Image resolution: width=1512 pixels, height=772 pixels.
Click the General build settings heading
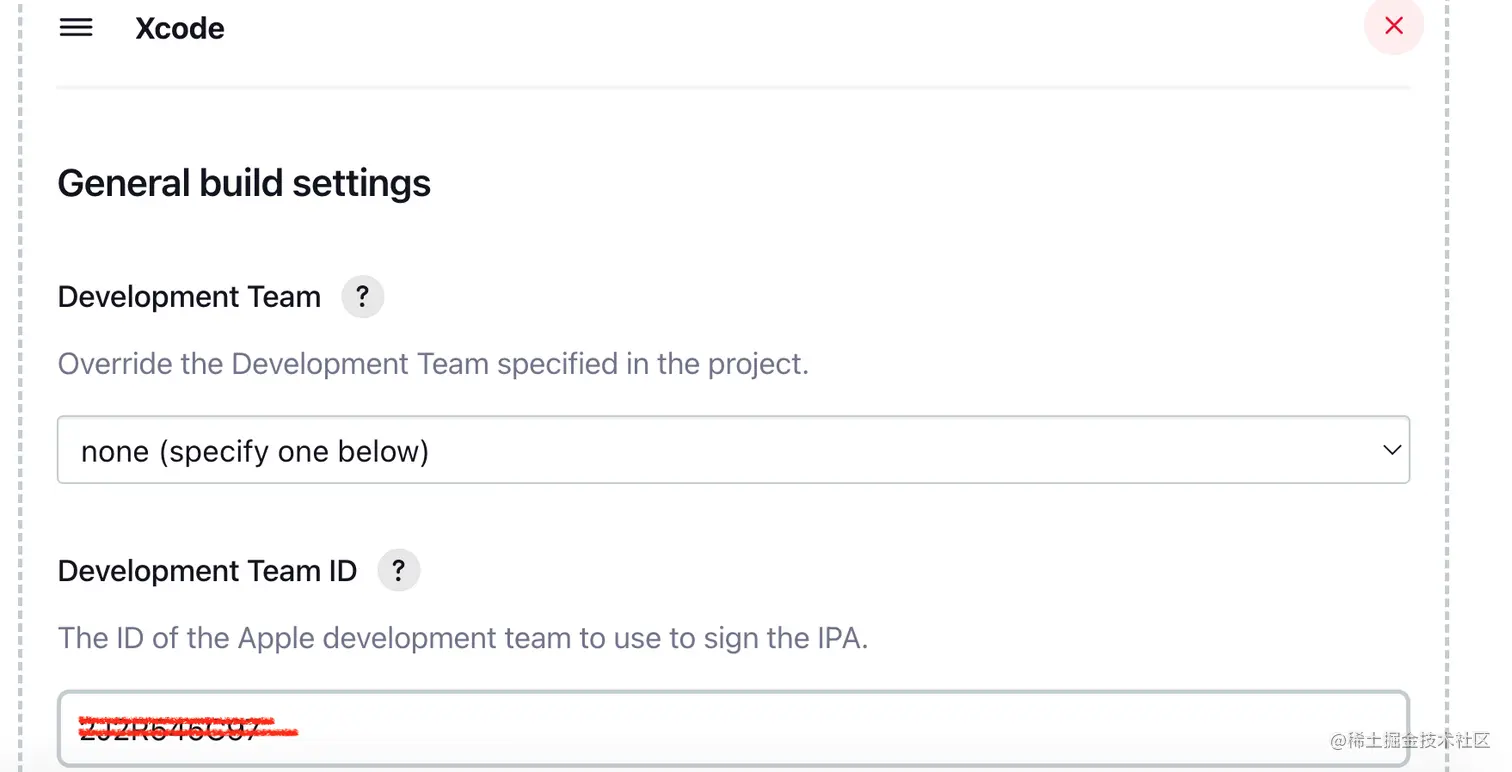(x=244, y=184)
